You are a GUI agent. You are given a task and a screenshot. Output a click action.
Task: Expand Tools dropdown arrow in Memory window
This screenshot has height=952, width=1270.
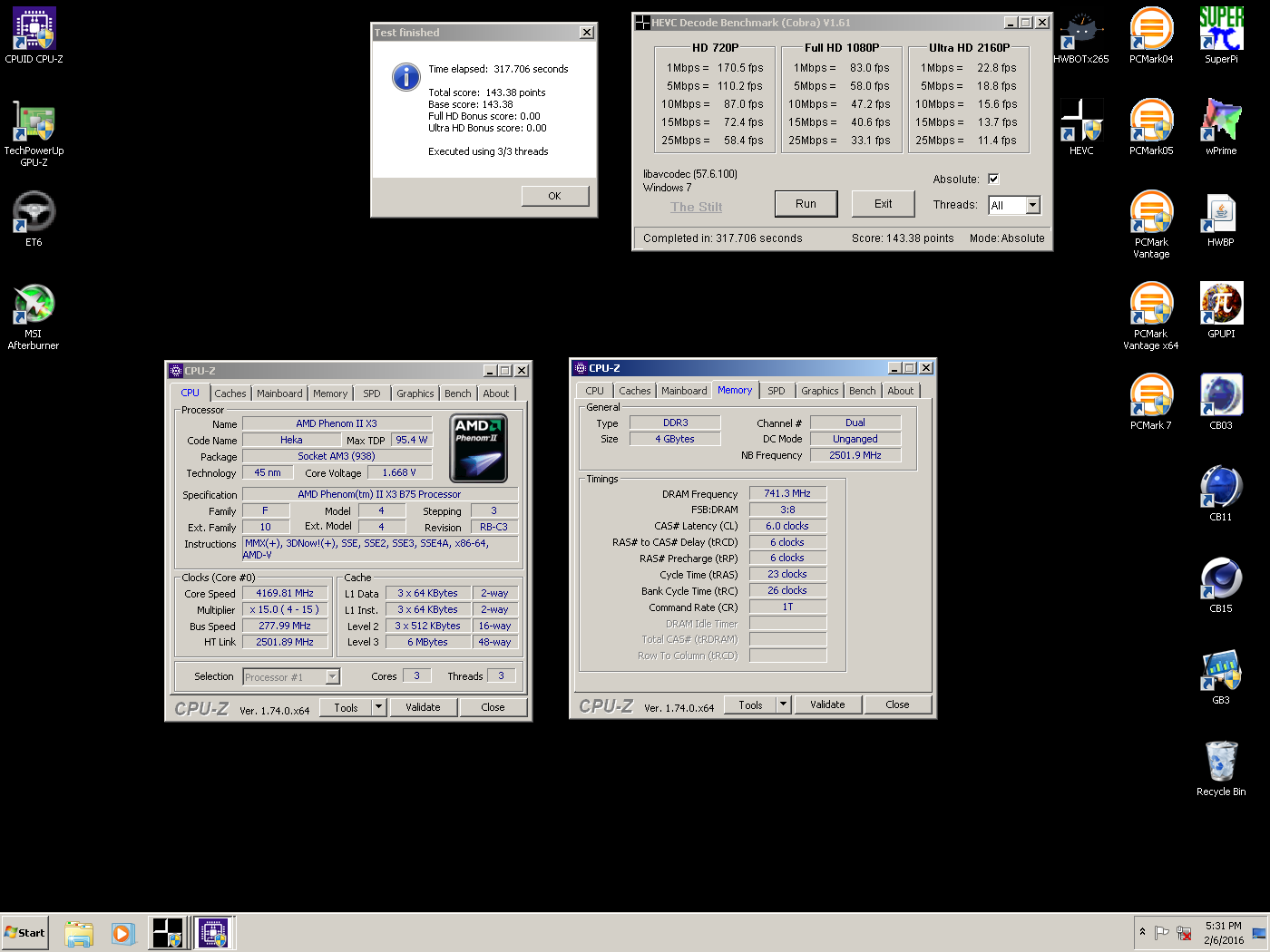click(x=783, y=704)
